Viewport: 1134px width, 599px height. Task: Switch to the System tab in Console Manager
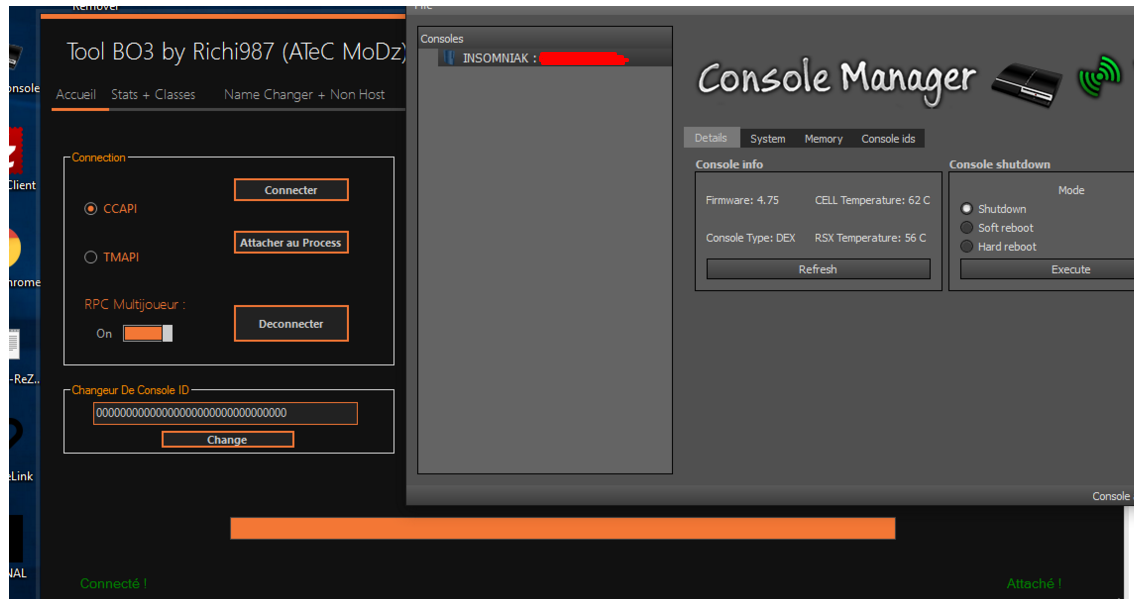pyautogui.click(x=767, y=138)
